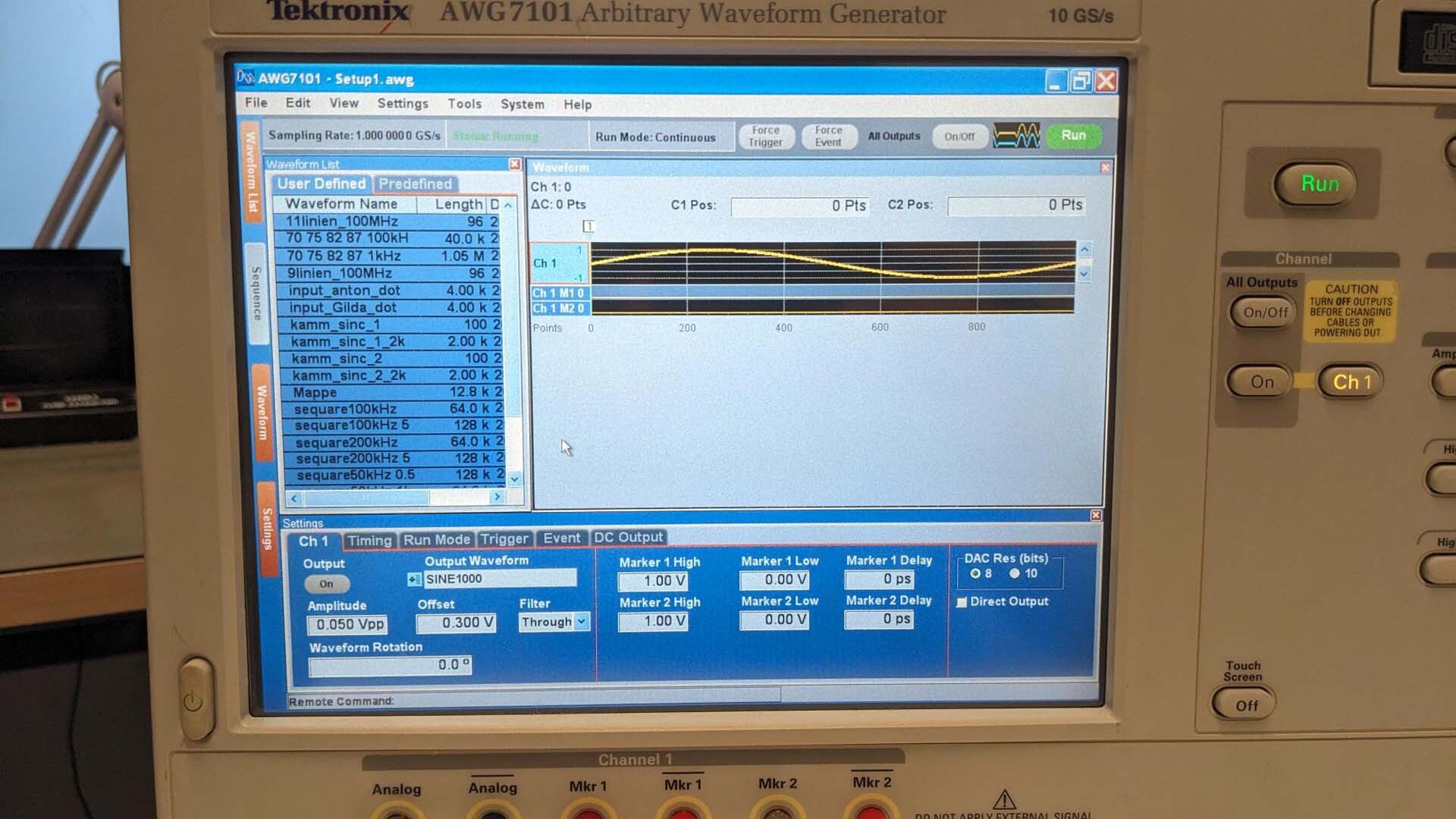The image size is (1456, 819).
Task: Close the Waveform List panel
Action: pos(515,164)
